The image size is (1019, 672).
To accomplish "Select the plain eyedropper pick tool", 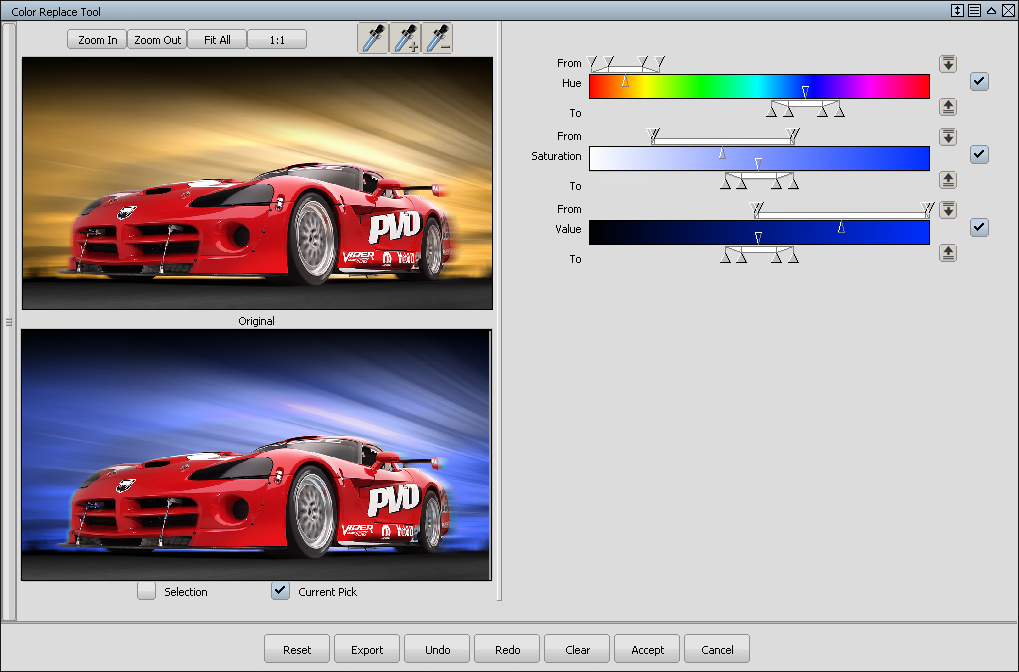I will click(373, 39).
